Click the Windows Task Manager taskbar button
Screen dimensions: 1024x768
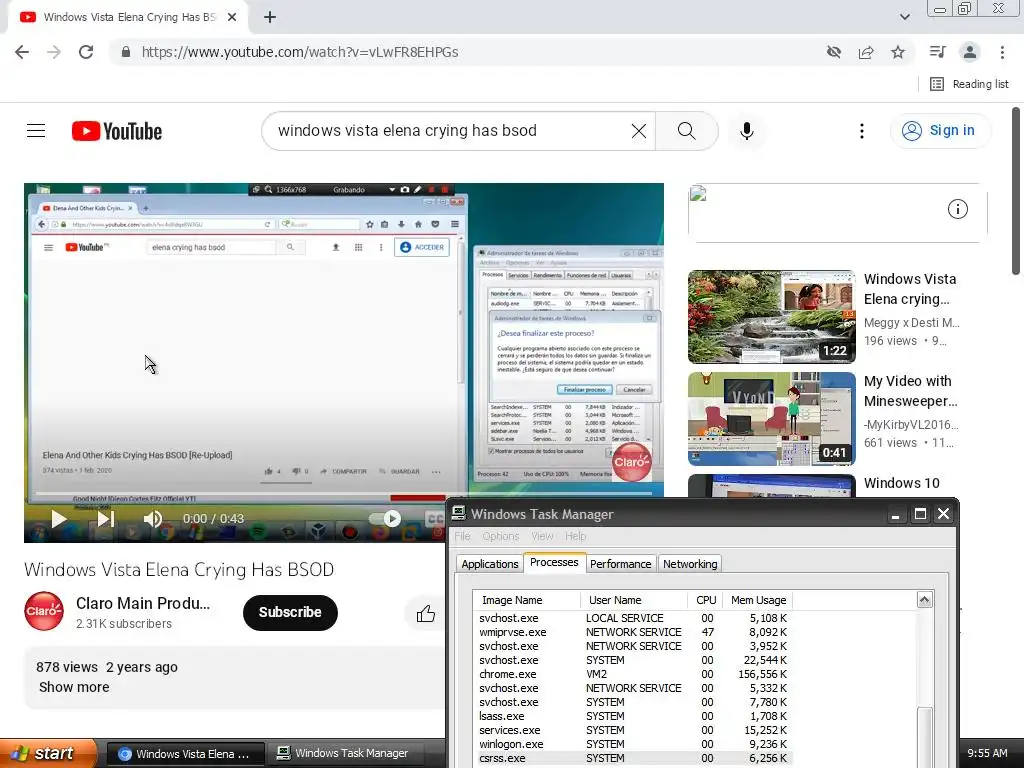pyautogui.click(x=346, y=754)
